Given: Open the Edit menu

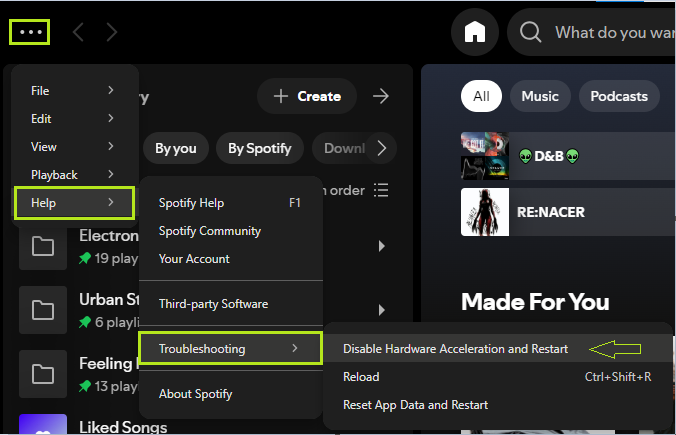Looking at the screenshot, I should 74,119.
